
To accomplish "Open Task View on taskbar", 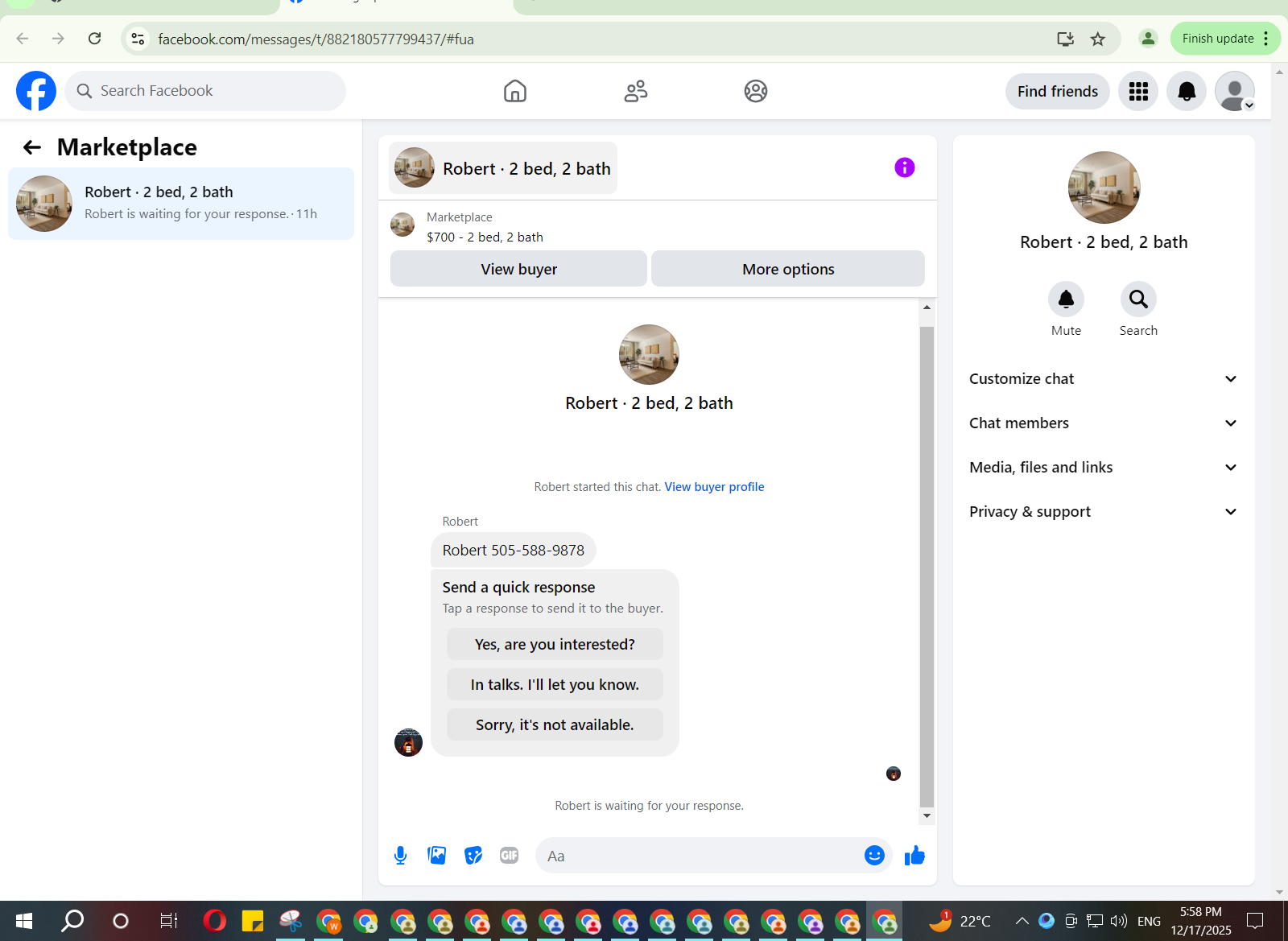I will pos(168,921).
